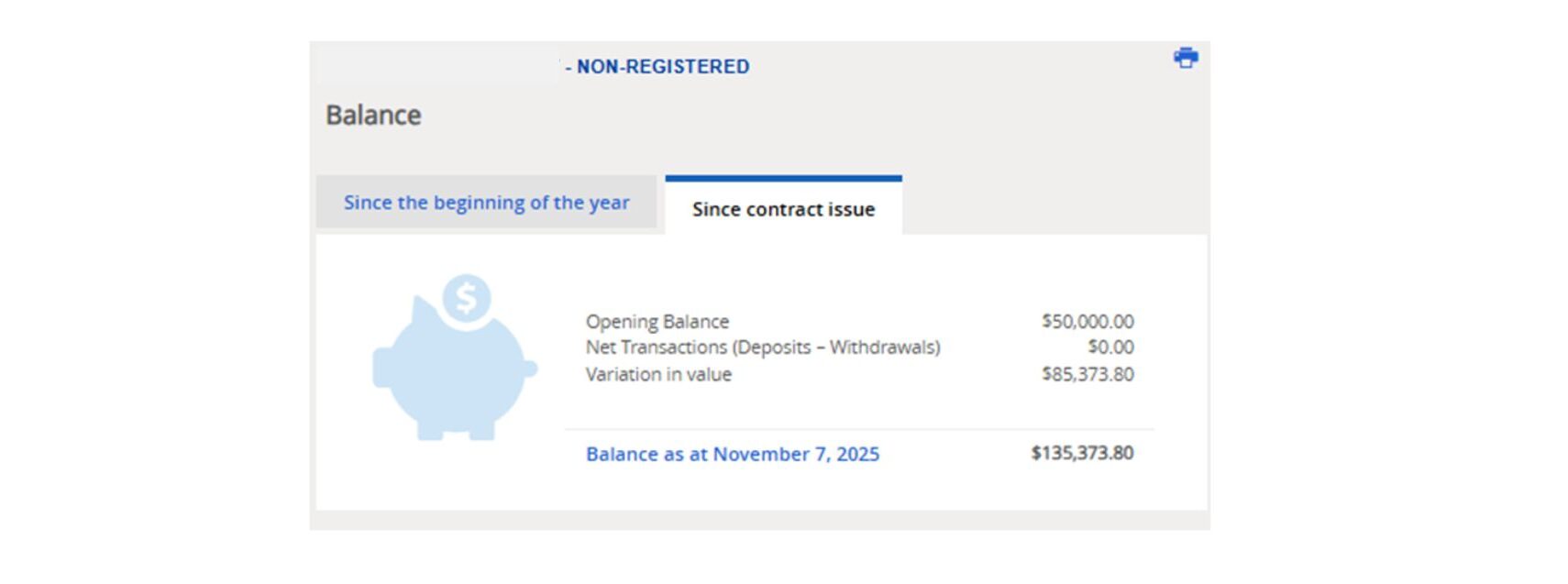
Task: Click the $85,373.80 variation amount
Action: [x=1088, y=374]
